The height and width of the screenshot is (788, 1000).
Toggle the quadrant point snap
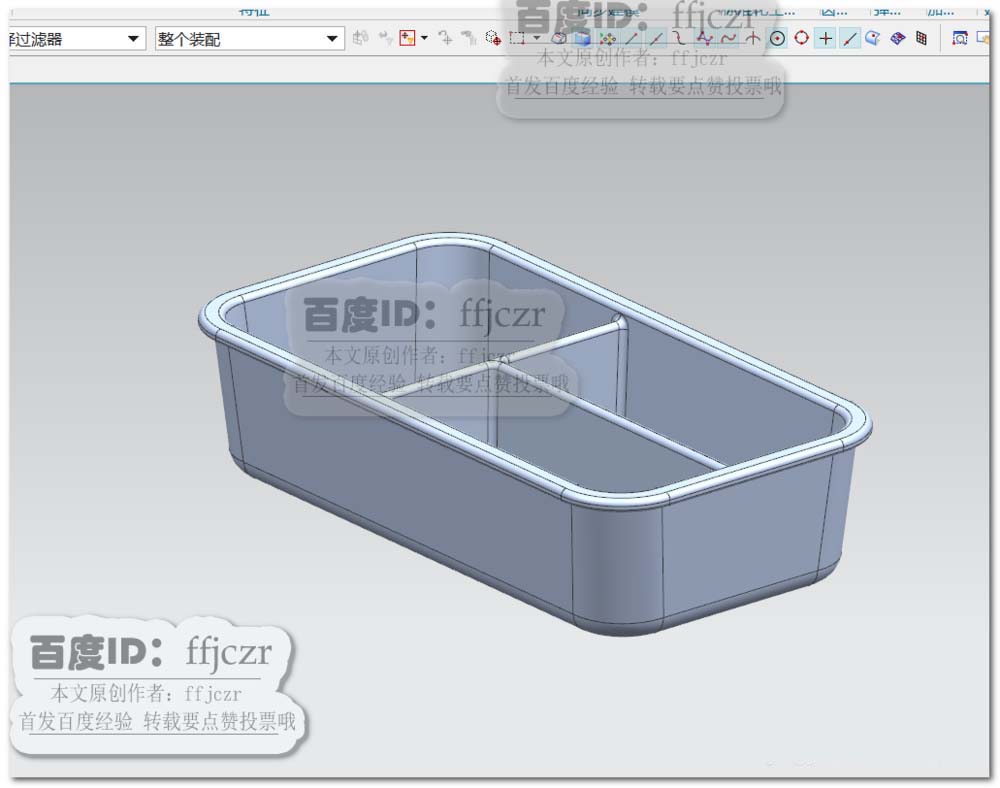coord(802,38)
